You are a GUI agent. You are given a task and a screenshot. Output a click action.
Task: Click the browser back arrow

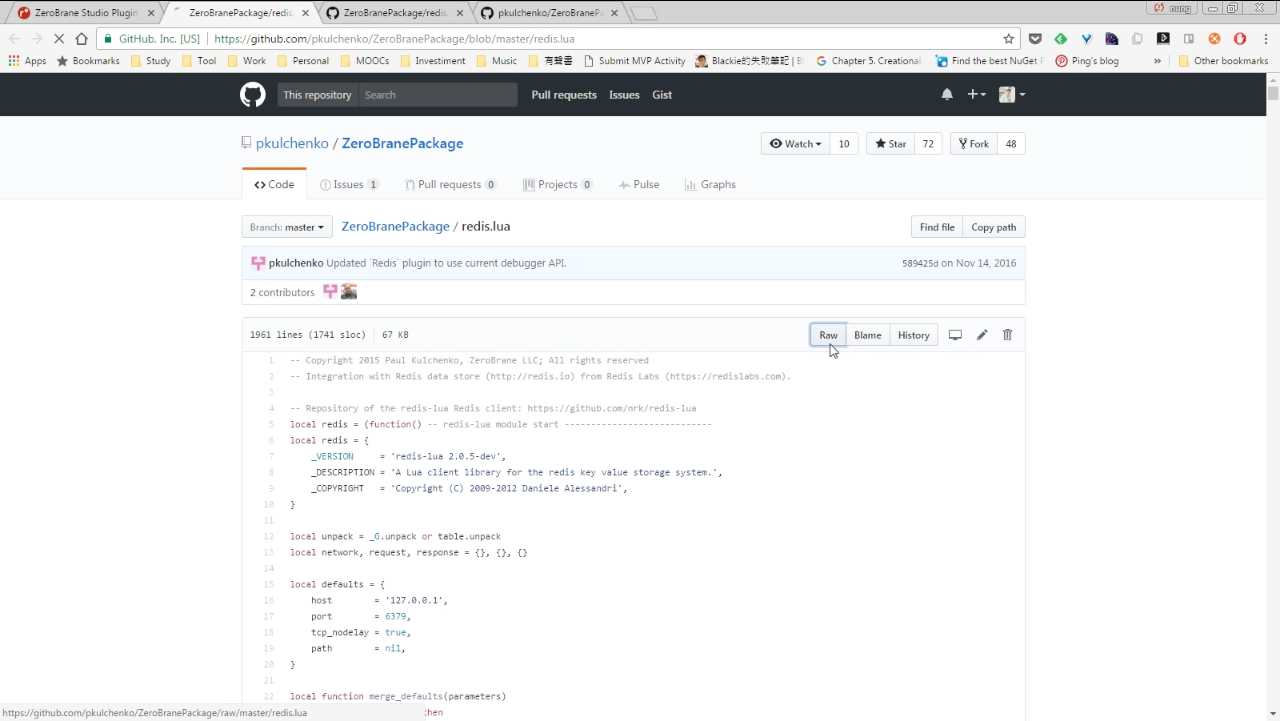click(x=14, y=39)
